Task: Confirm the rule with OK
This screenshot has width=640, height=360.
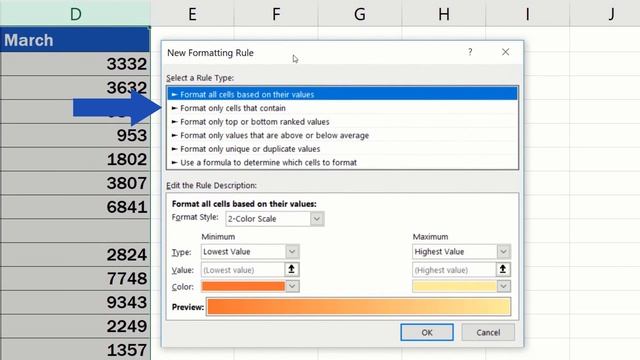Action: (427, 332)
